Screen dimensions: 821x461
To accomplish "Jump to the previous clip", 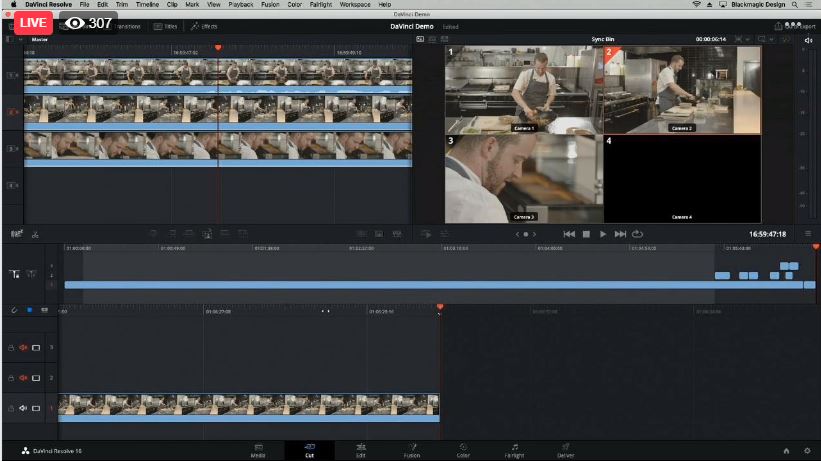I will coord(569,234).
